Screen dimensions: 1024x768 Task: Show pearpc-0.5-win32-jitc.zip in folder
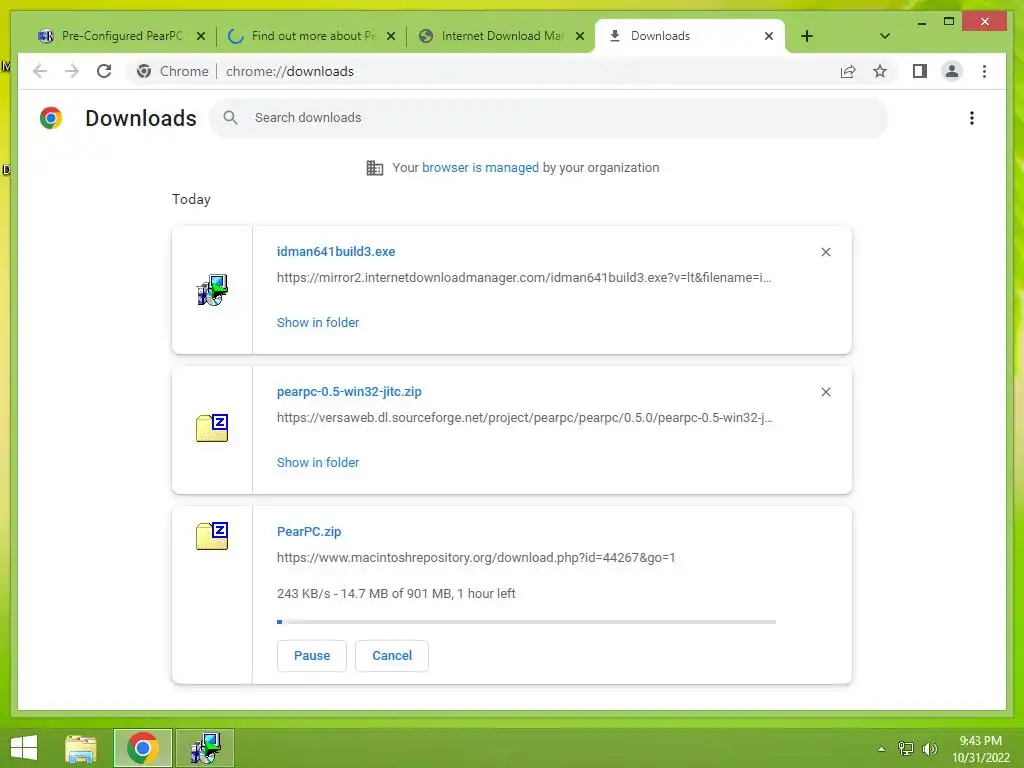(317, 462)
